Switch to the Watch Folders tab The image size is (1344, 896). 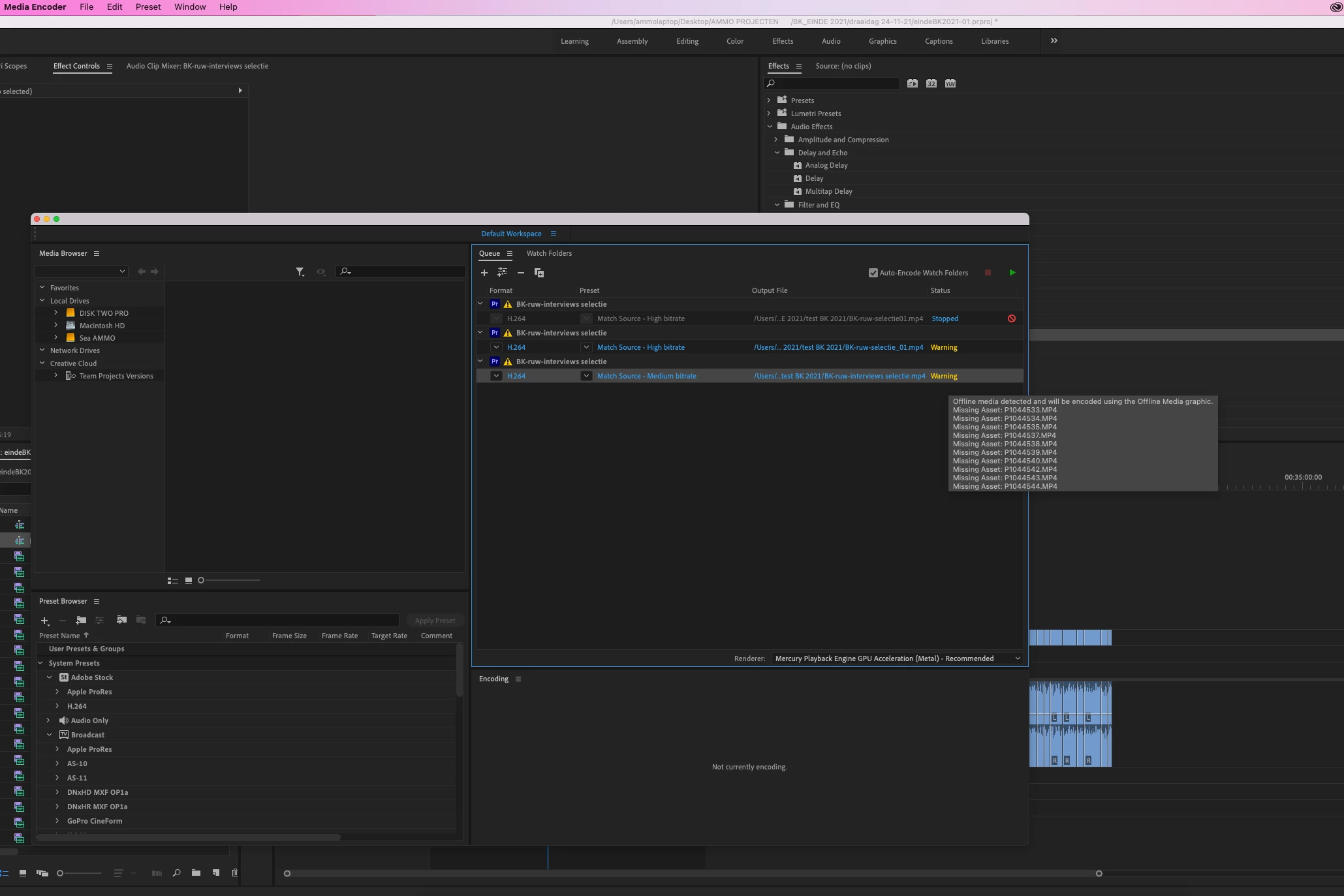pos(548,253)
